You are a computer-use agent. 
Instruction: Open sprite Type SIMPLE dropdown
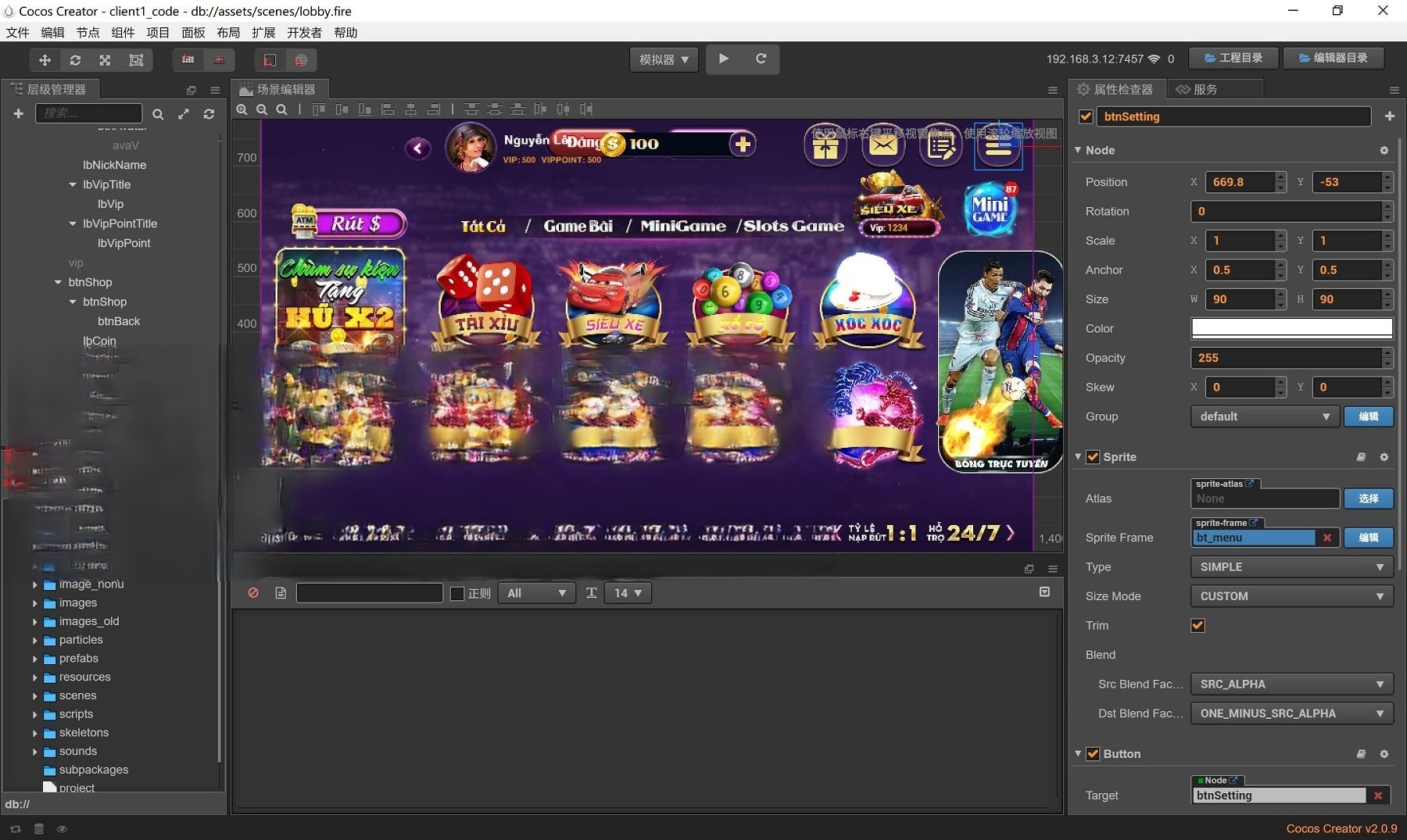[1291, 567]
